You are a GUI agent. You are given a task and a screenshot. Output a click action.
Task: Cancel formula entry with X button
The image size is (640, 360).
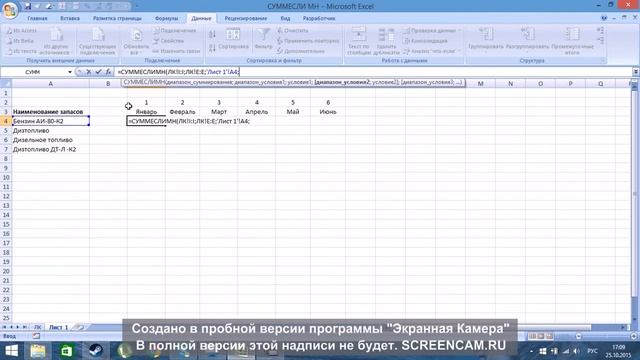[89, 72]
